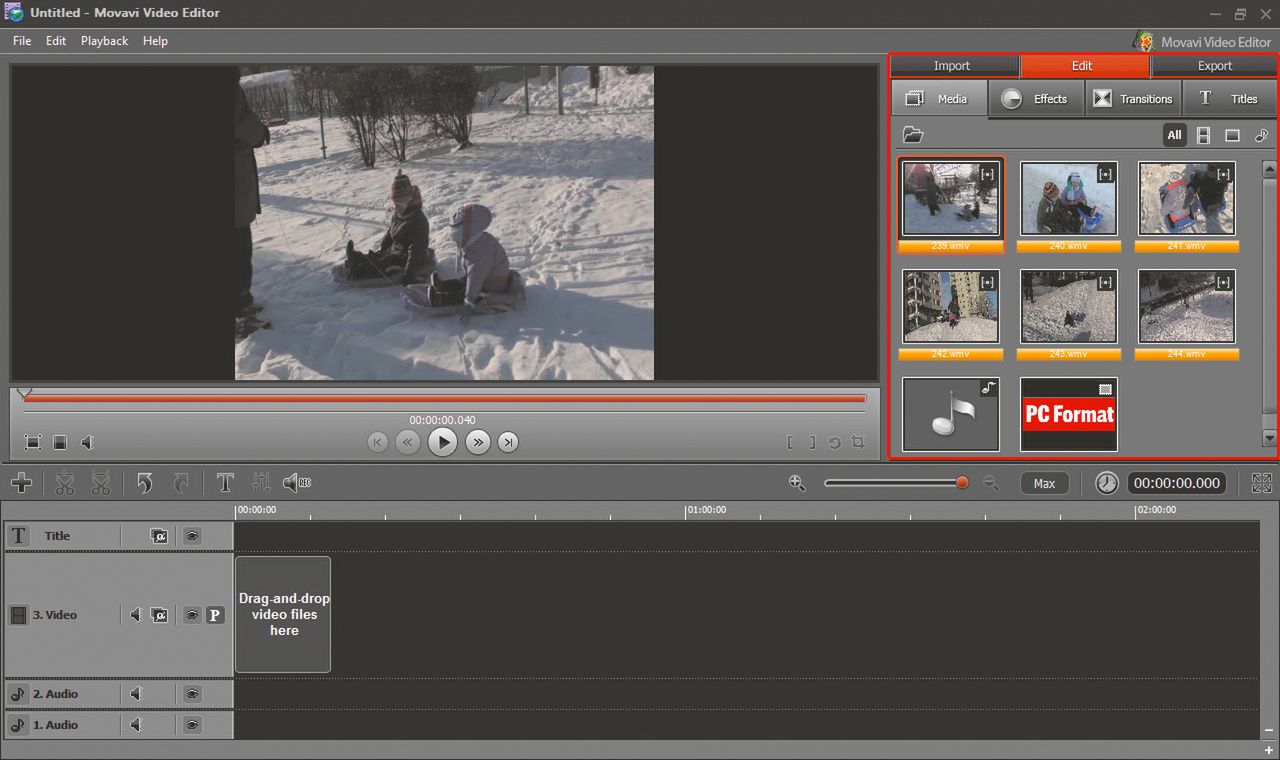Open the Effects sub-tab
The width and height of the screenshot is (1280, 760).
click(1036, 99)
